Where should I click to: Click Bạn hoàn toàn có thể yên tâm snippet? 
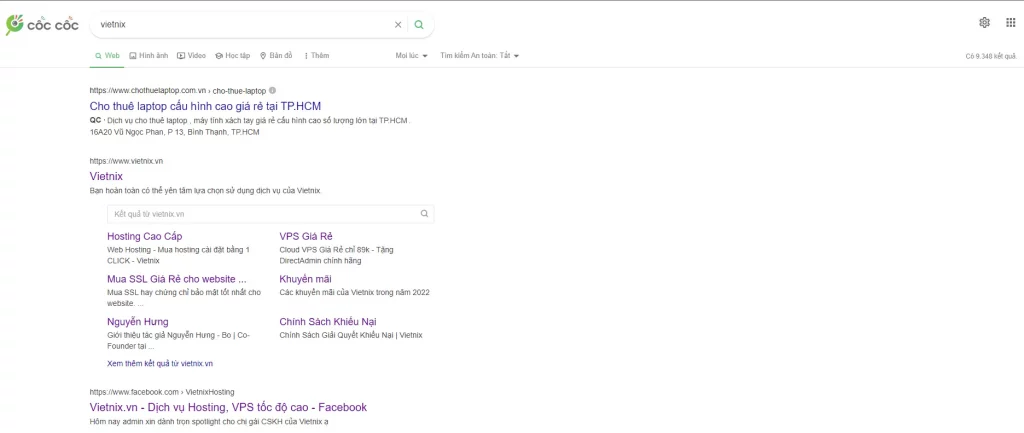click(206, 191)
